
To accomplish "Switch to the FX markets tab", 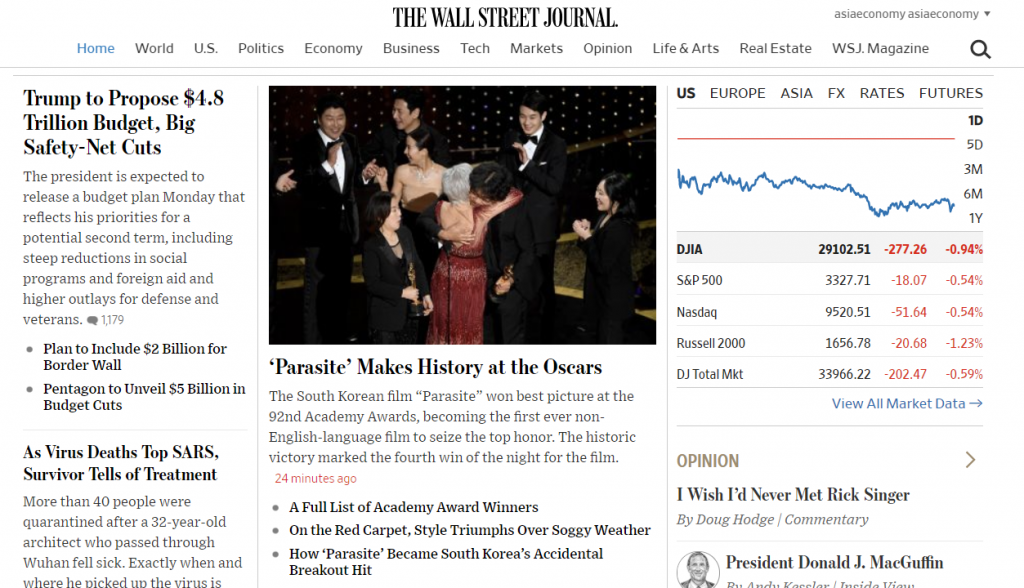I will click(836, 93).
